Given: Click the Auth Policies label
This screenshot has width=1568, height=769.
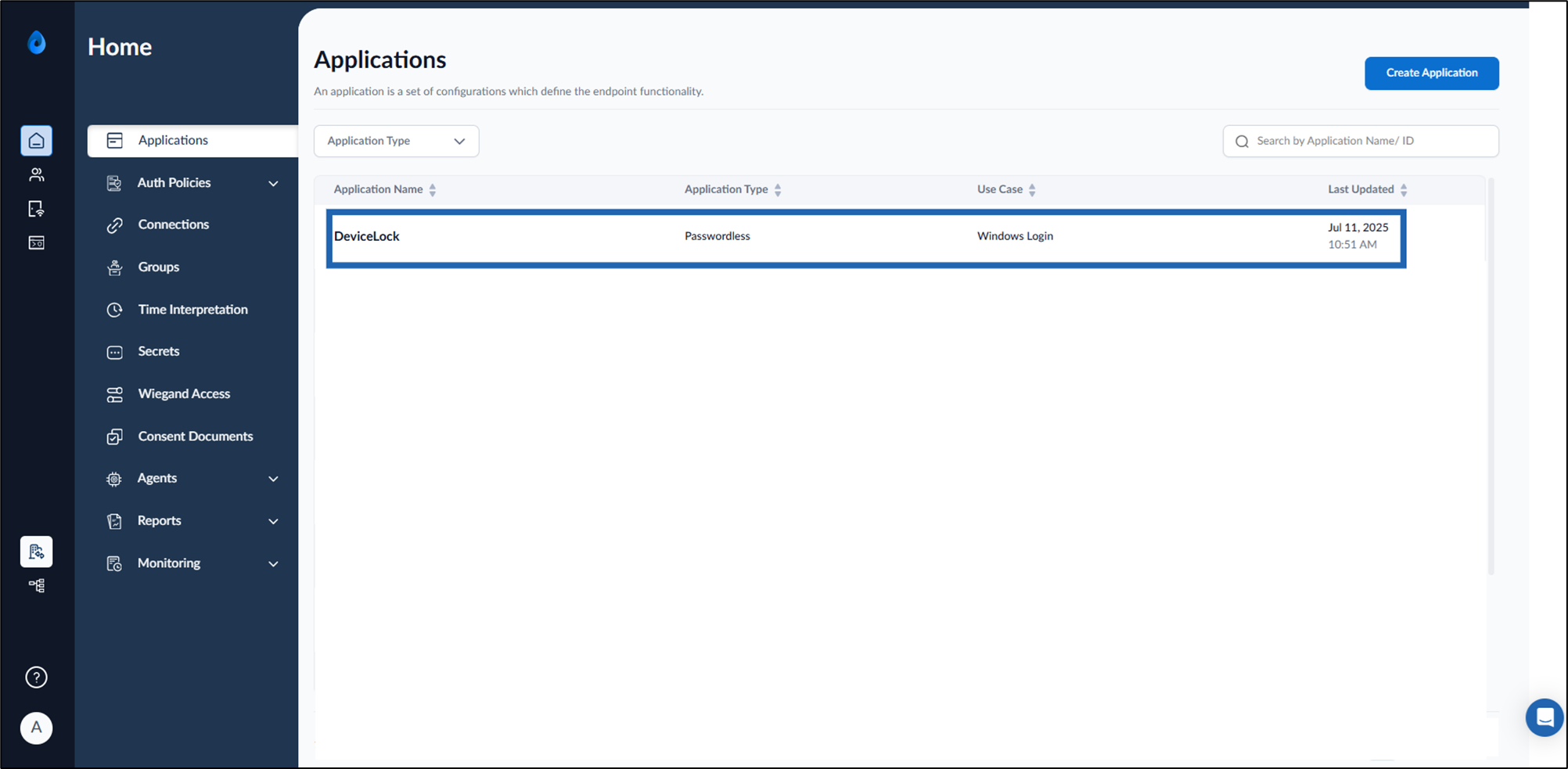Looking at the screenshot, I should pyautogui.click(x=174, y=183).
